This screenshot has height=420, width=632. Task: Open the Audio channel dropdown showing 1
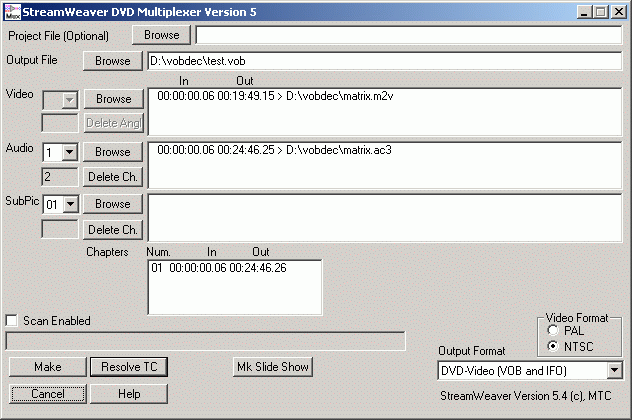click(x=70, y=152)
